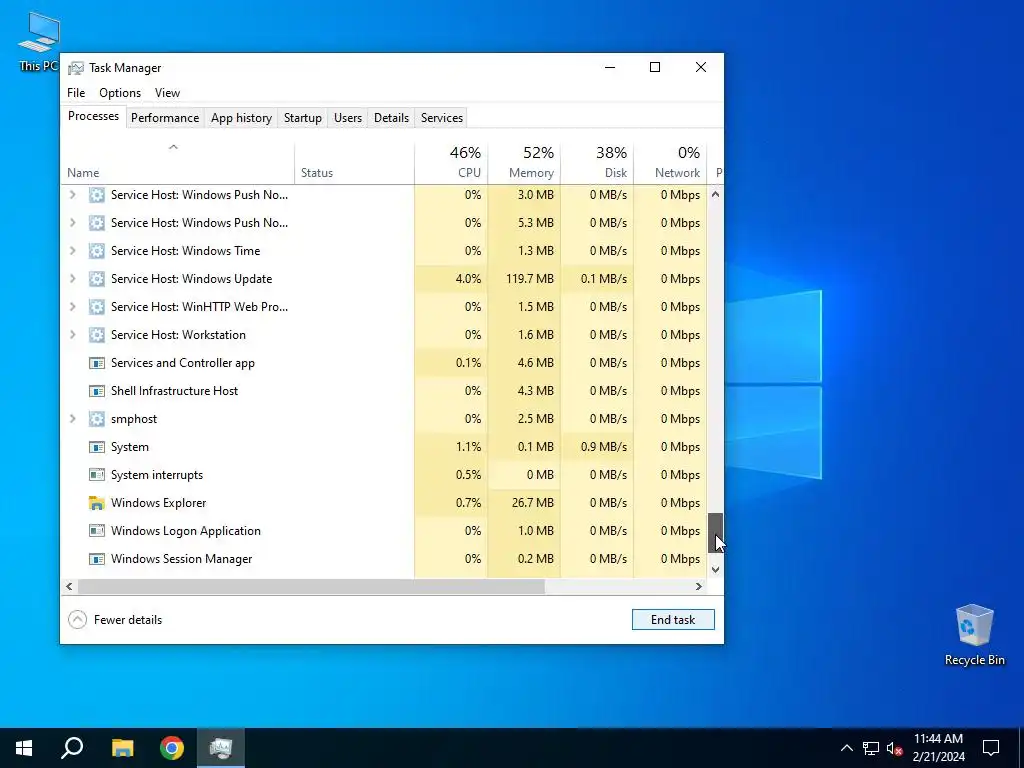Click the vertical scrollbar down arrow
The image size is (1024, 768).
[716, 569]
